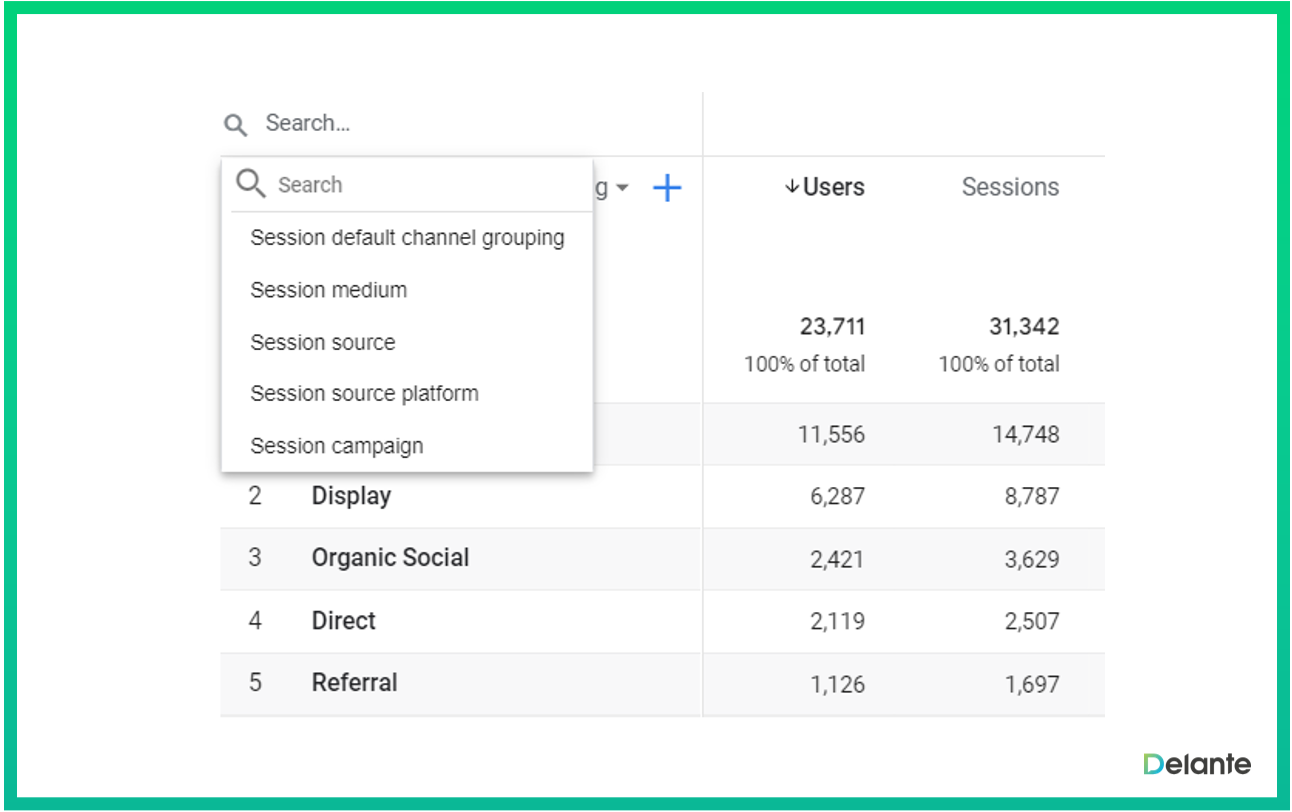Select the Organic Social row
The height and width of the screenshot is (812, 1292).
pos(390,558)
